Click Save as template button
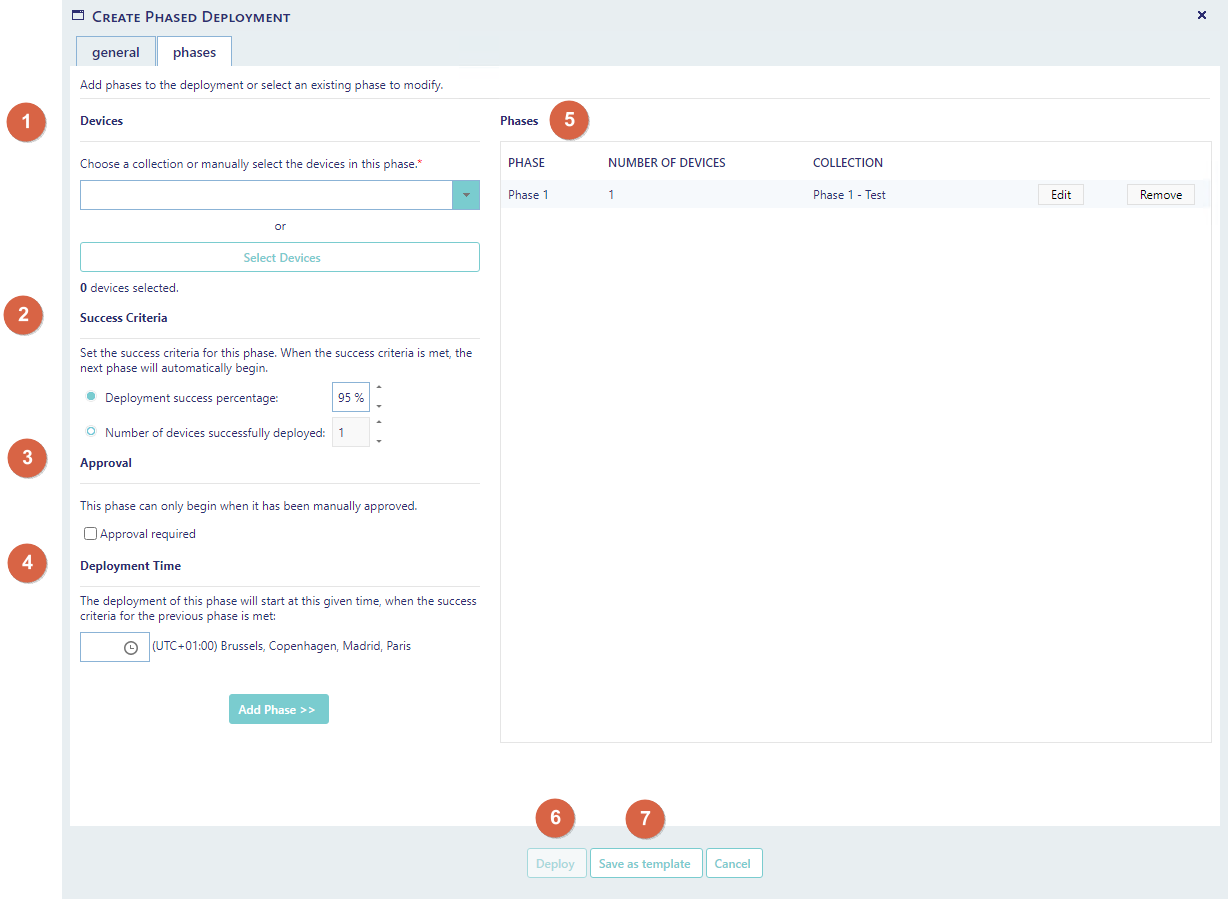 point(644,863)
